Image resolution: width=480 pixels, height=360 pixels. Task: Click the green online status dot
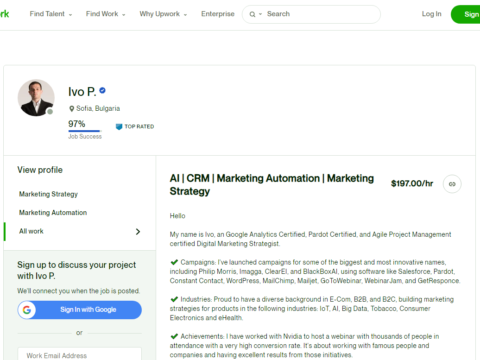coord(50,112)
